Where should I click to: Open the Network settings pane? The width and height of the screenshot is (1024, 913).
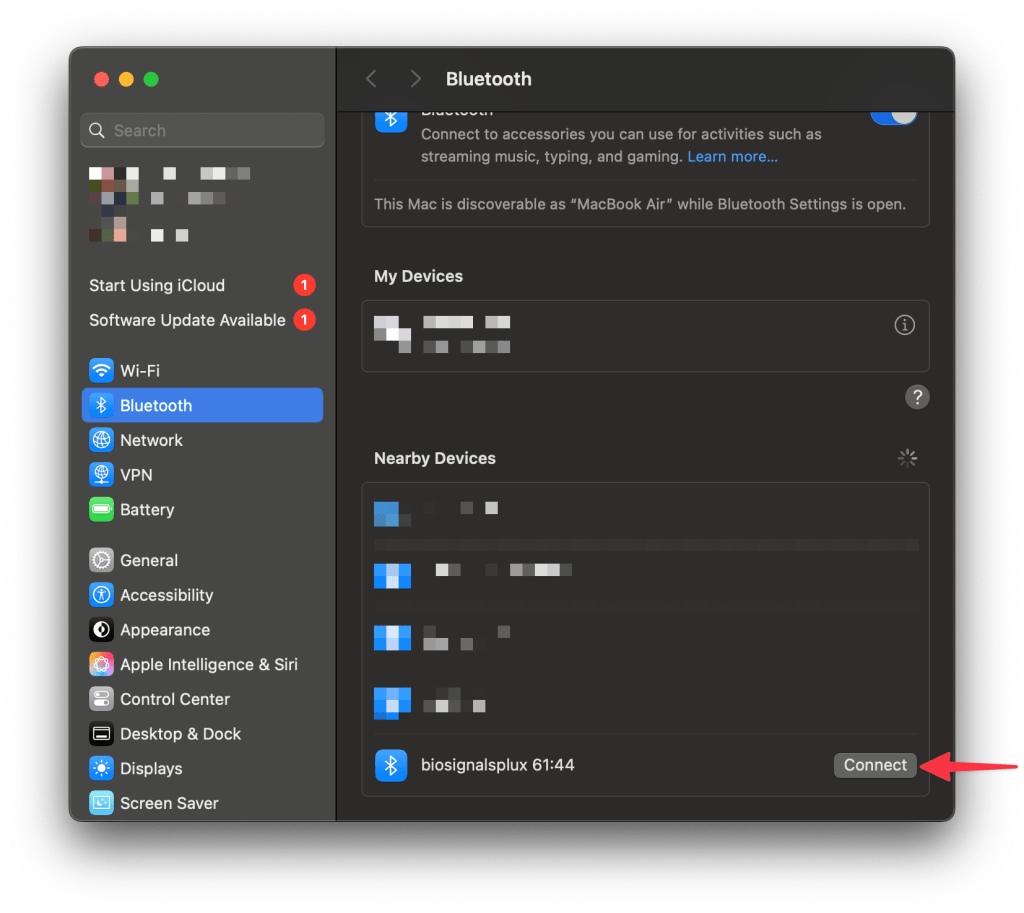(202, 440)
